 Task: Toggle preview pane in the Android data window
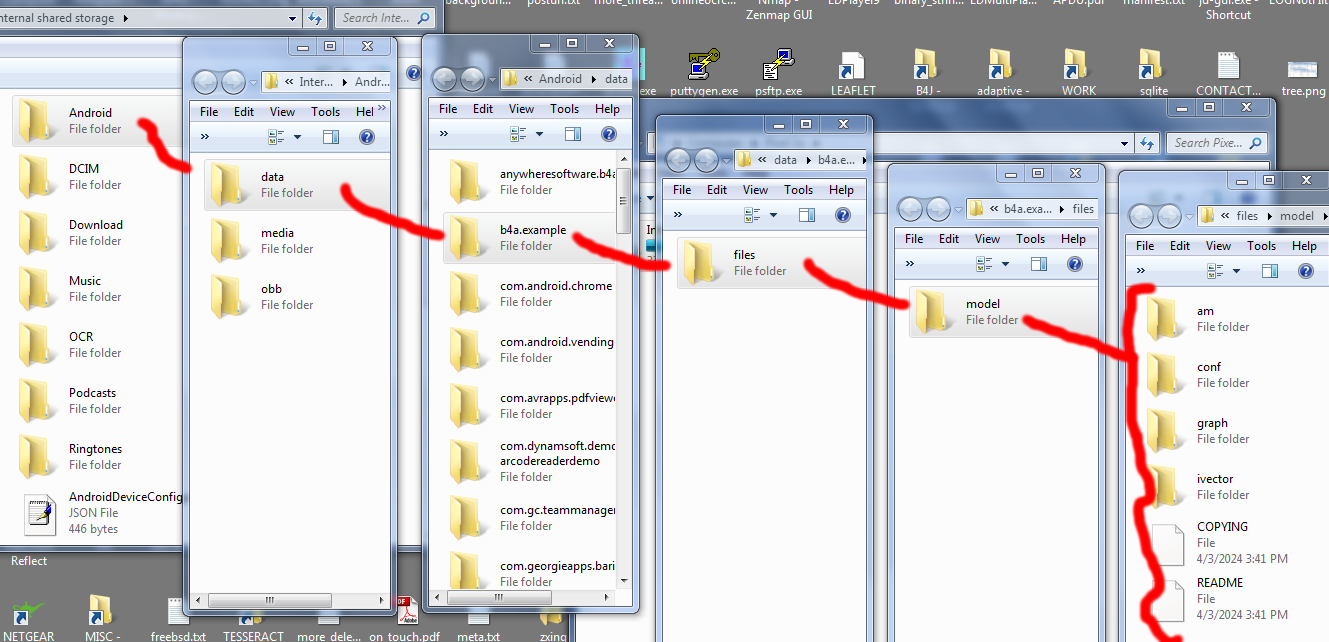point(573,134)
